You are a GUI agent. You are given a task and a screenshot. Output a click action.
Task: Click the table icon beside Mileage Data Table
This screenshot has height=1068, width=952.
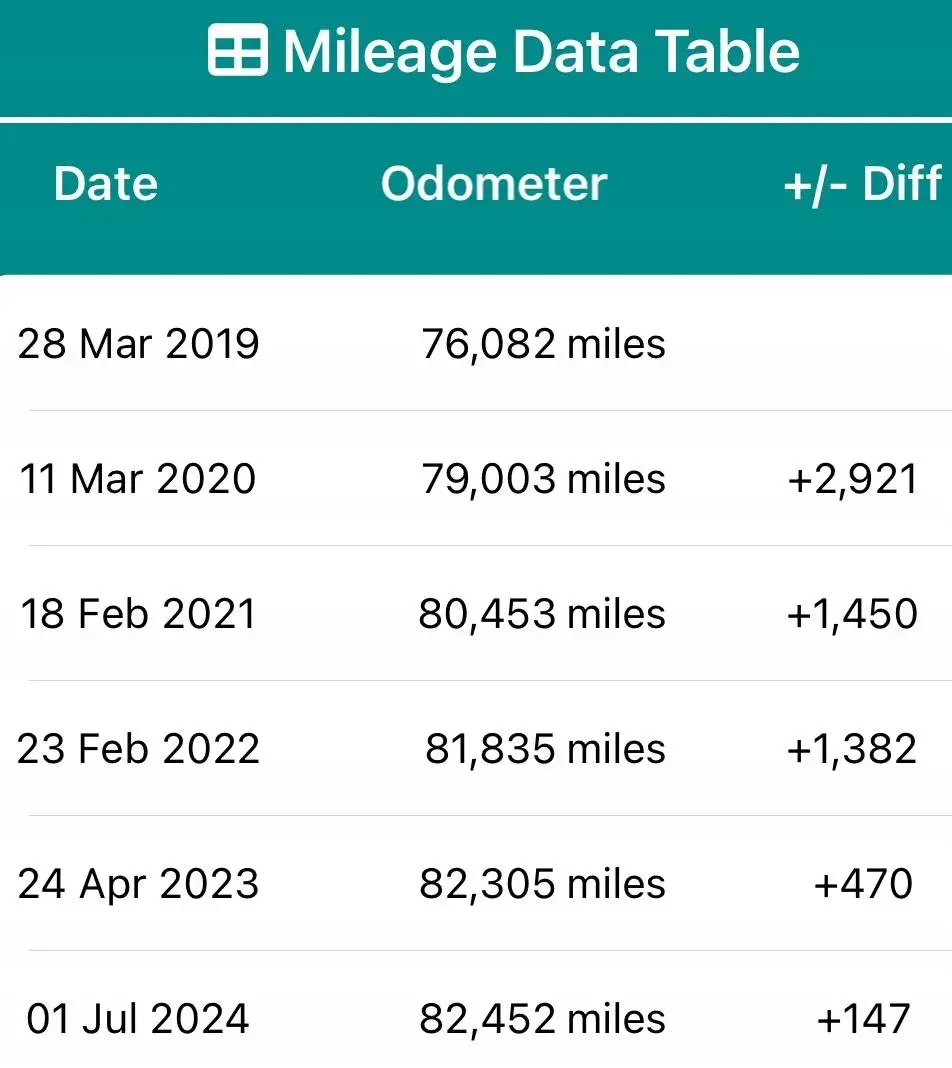coord(237,50)
